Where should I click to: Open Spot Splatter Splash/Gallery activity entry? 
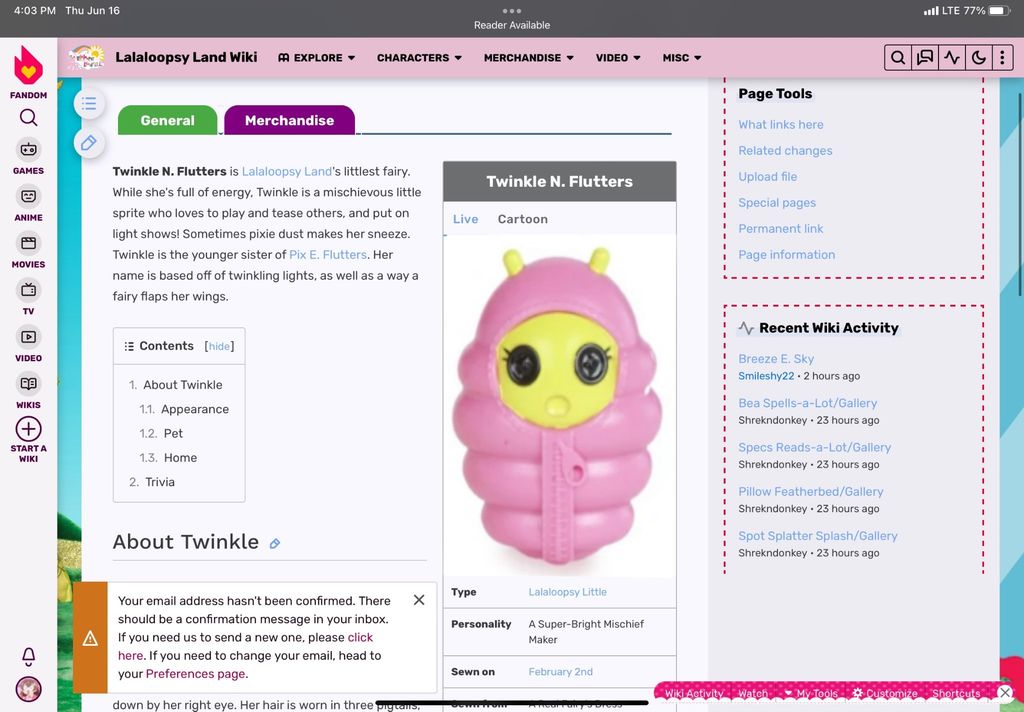[x=818, y=536]
